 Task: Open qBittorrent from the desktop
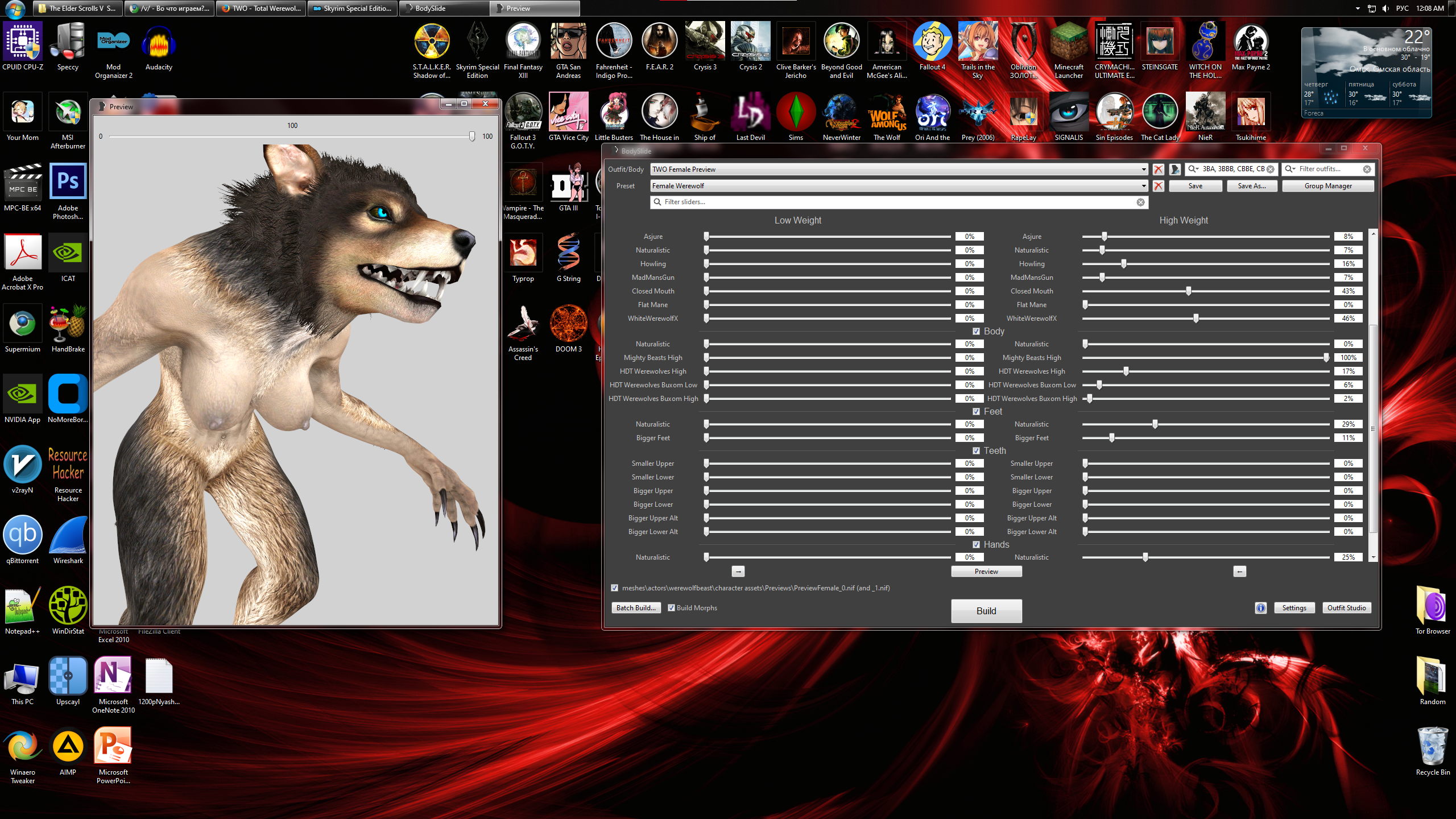click(23, 539)
